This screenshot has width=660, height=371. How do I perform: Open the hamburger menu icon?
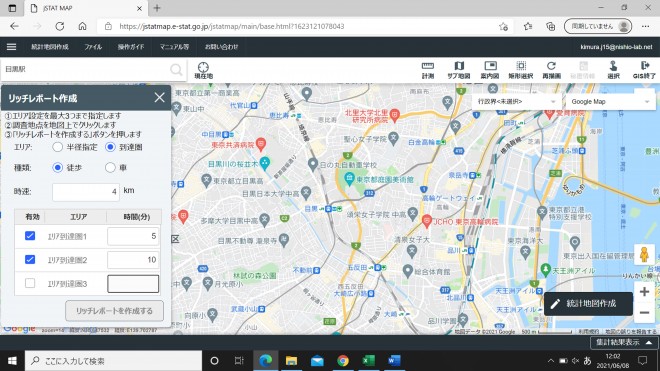11,47
